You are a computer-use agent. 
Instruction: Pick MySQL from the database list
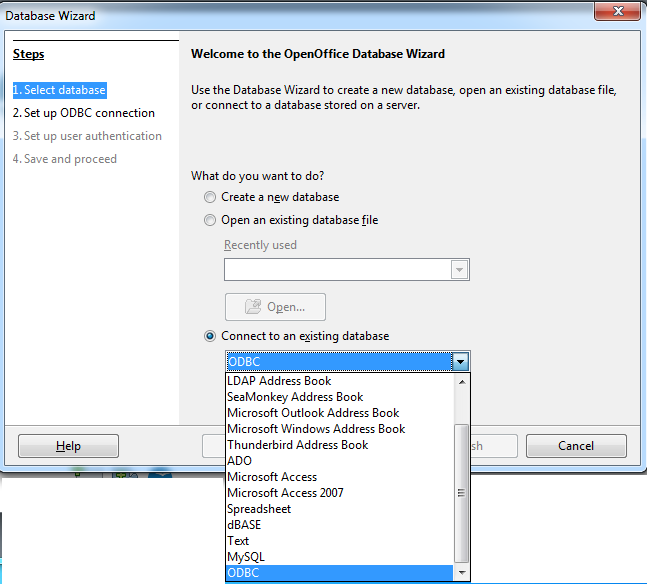pos(339,557)
